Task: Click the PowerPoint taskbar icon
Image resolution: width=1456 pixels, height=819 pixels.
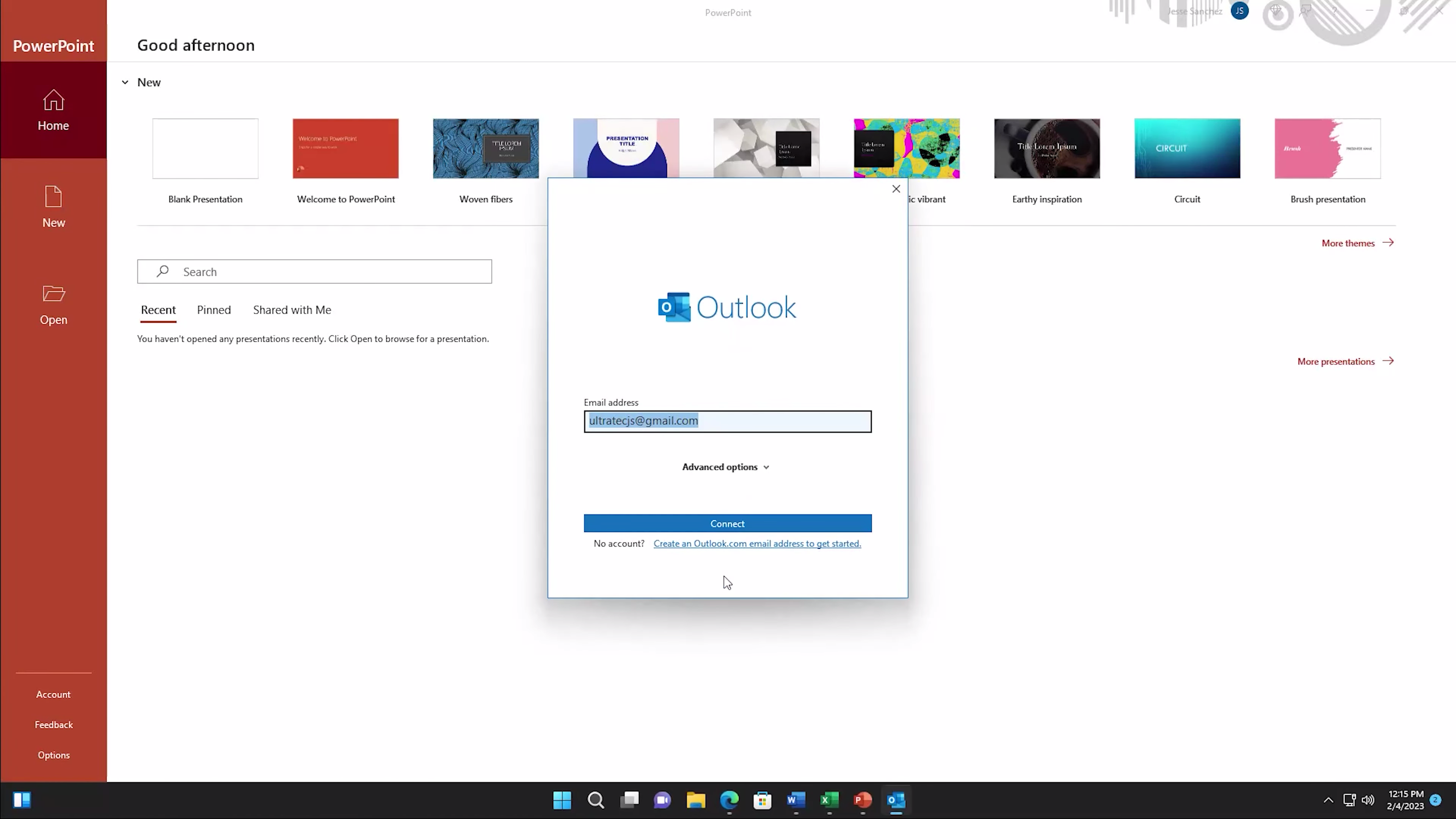Action: pyautogui.click(x=863, y=800)
